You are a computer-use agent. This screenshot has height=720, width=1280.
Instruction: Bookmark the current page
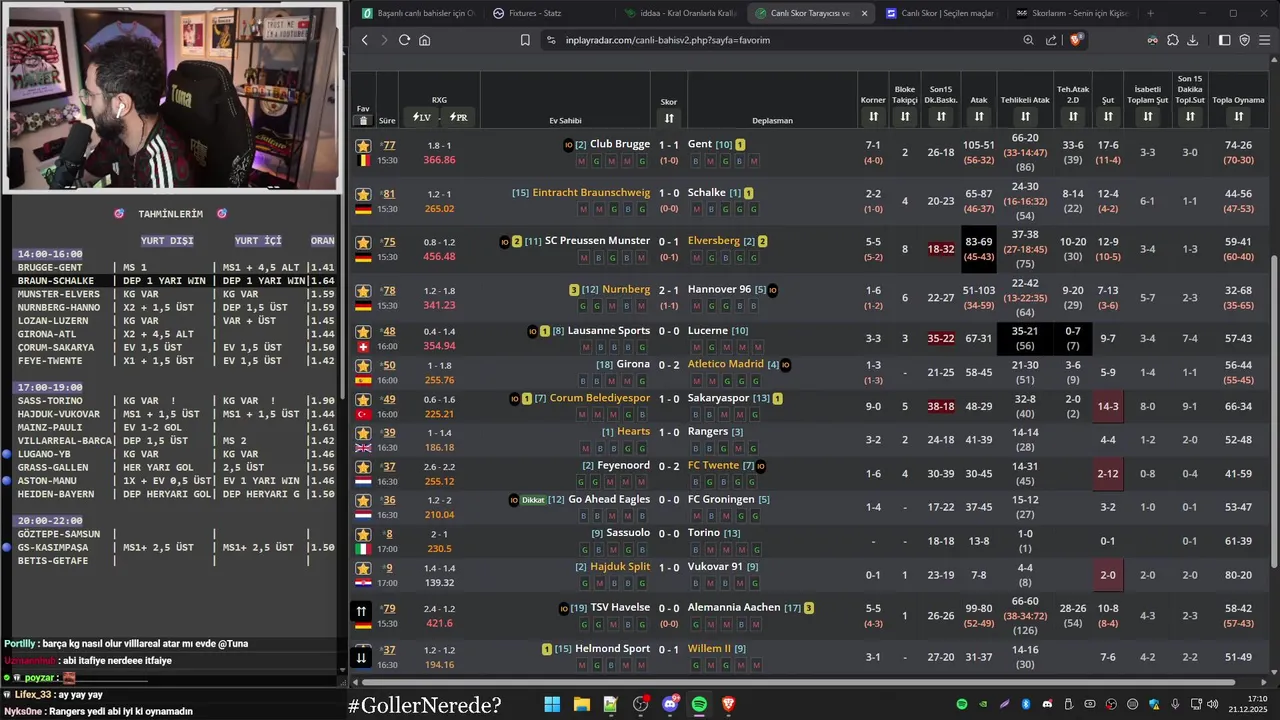(525, 40)
